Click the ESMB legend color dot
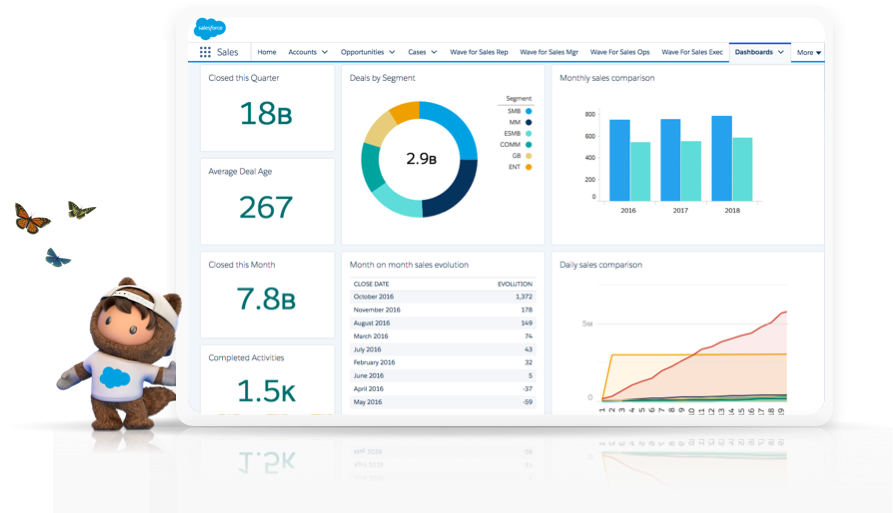This screenshot has height=513, width=893. point(529,133)
